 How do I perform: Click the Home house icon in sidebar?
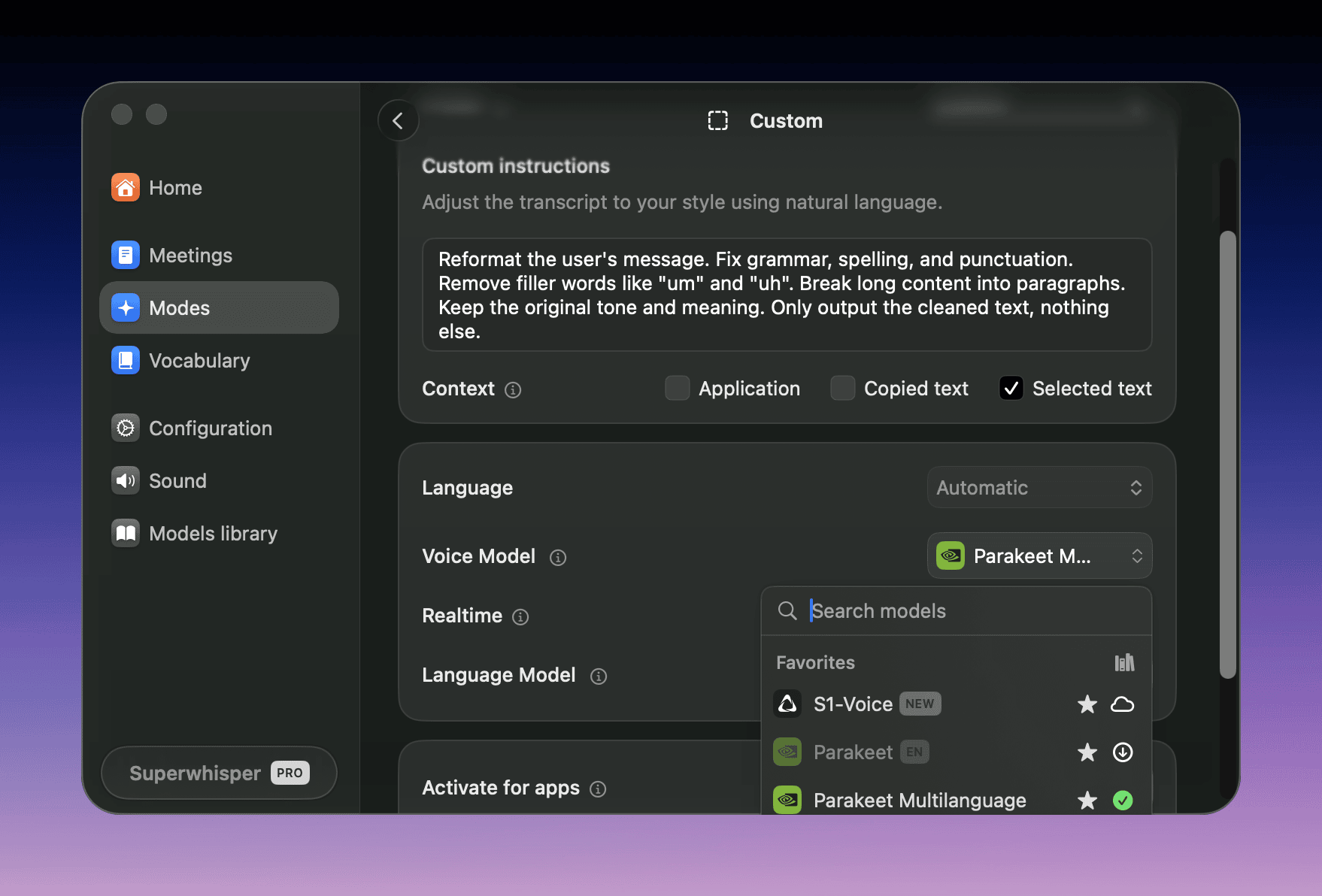126,187
